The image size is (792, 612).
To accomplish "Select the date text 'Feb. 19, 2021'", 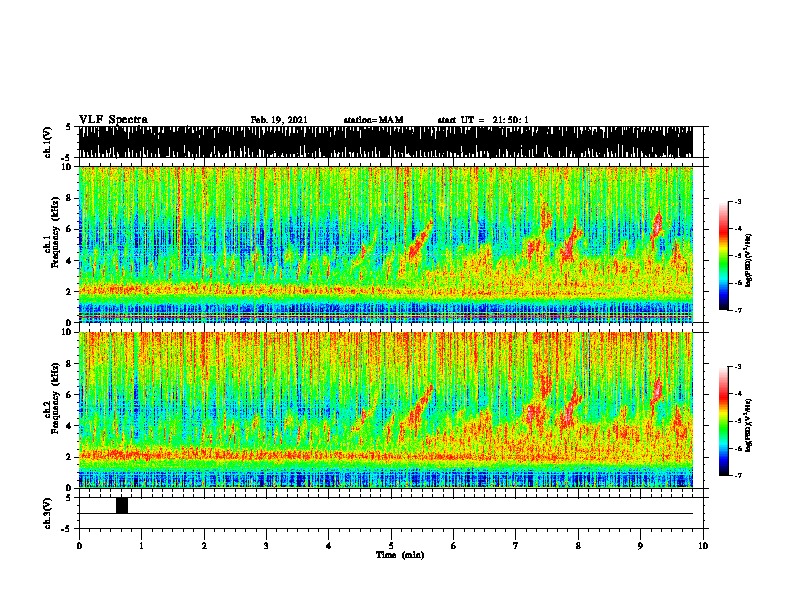I will [279, 120].
